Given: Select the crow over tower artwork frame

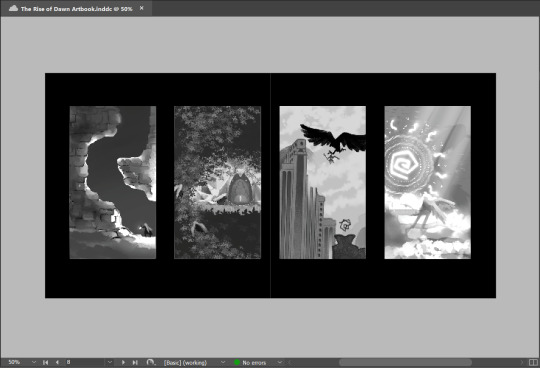Looking at the screenshot, I should 322,182.
